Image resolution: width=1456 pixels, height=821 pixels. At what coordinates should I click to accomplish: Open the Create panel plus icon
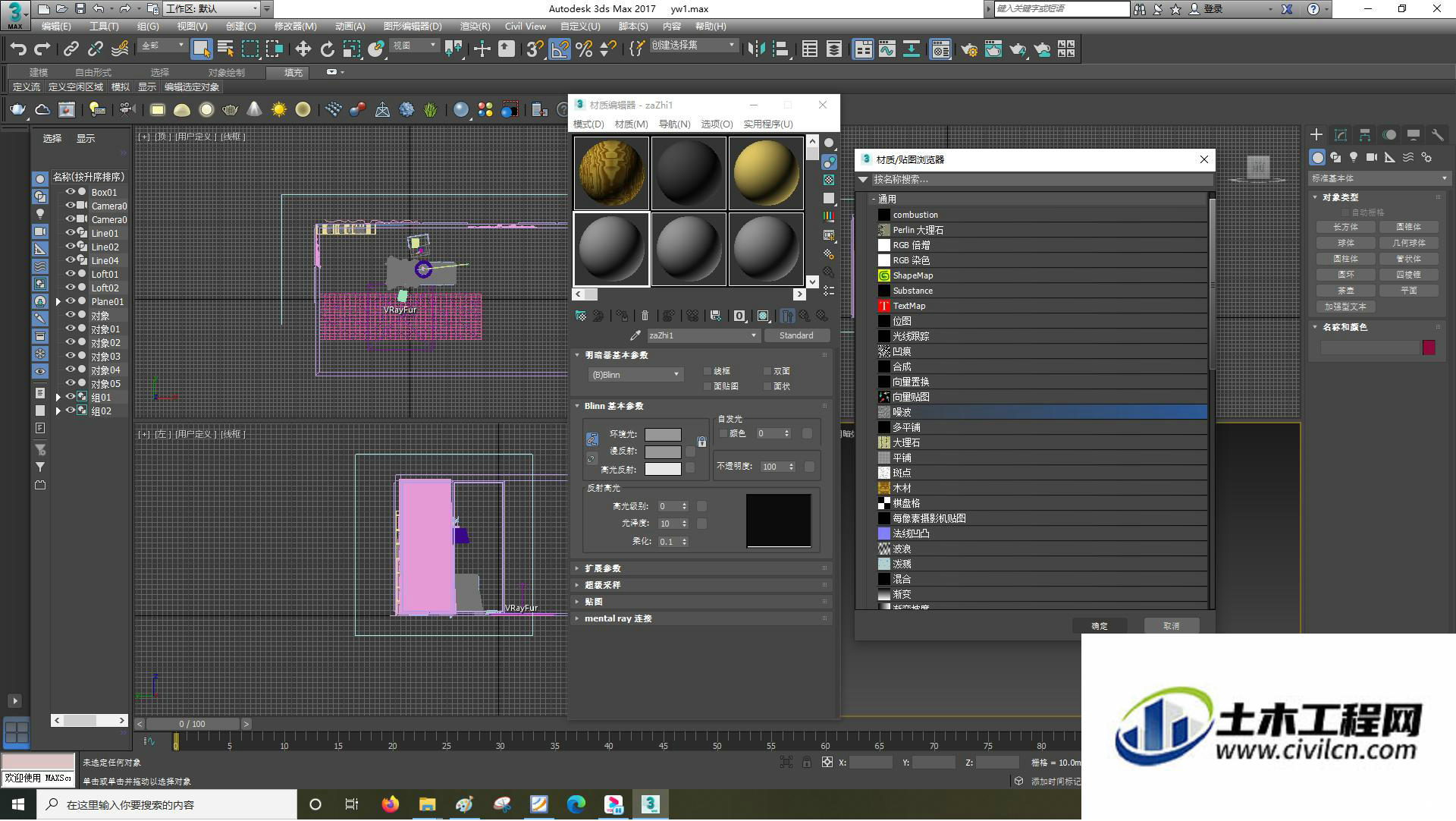1316,135
